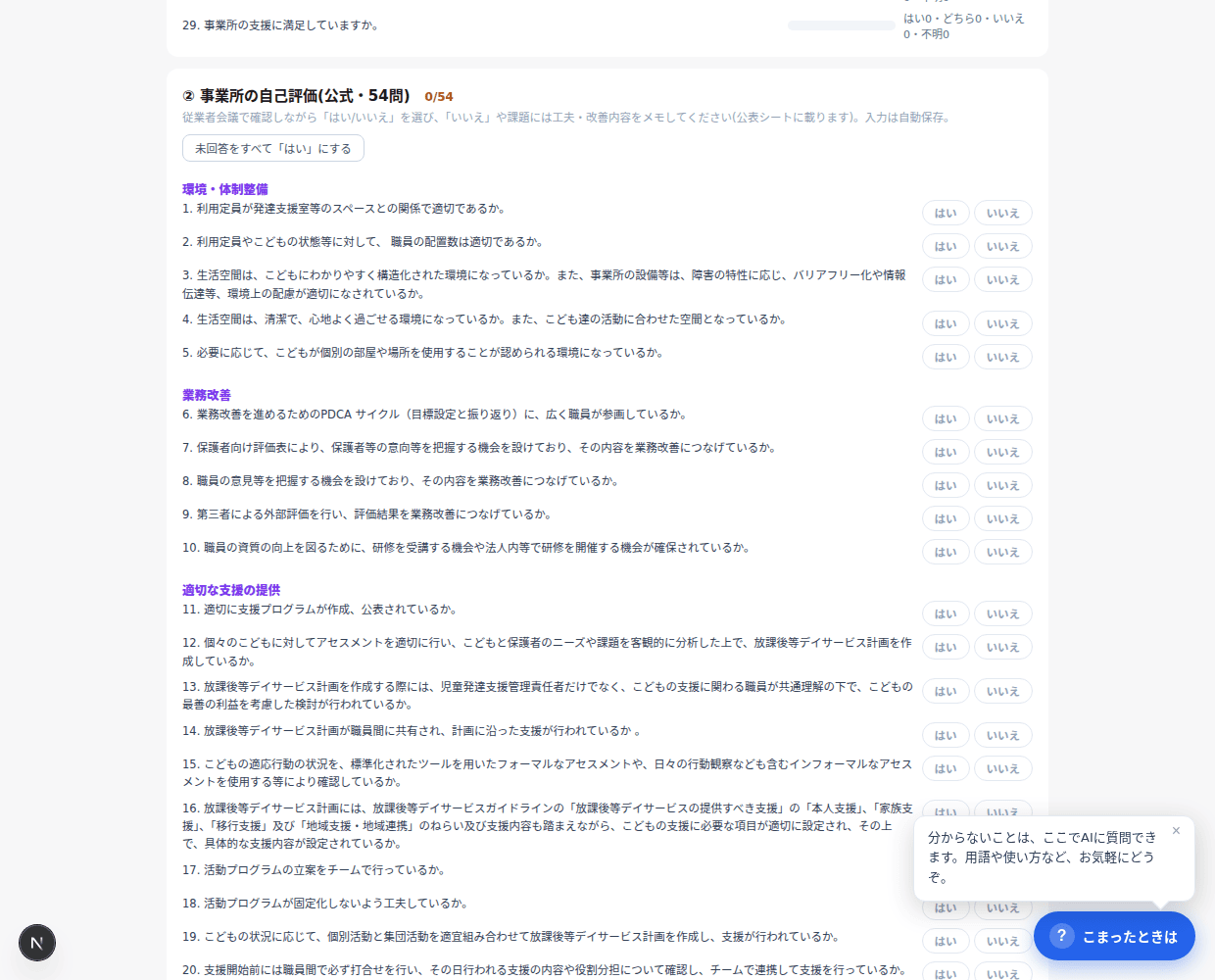
Task: Open the こまったときは help button
Action: pos(1114,936)
